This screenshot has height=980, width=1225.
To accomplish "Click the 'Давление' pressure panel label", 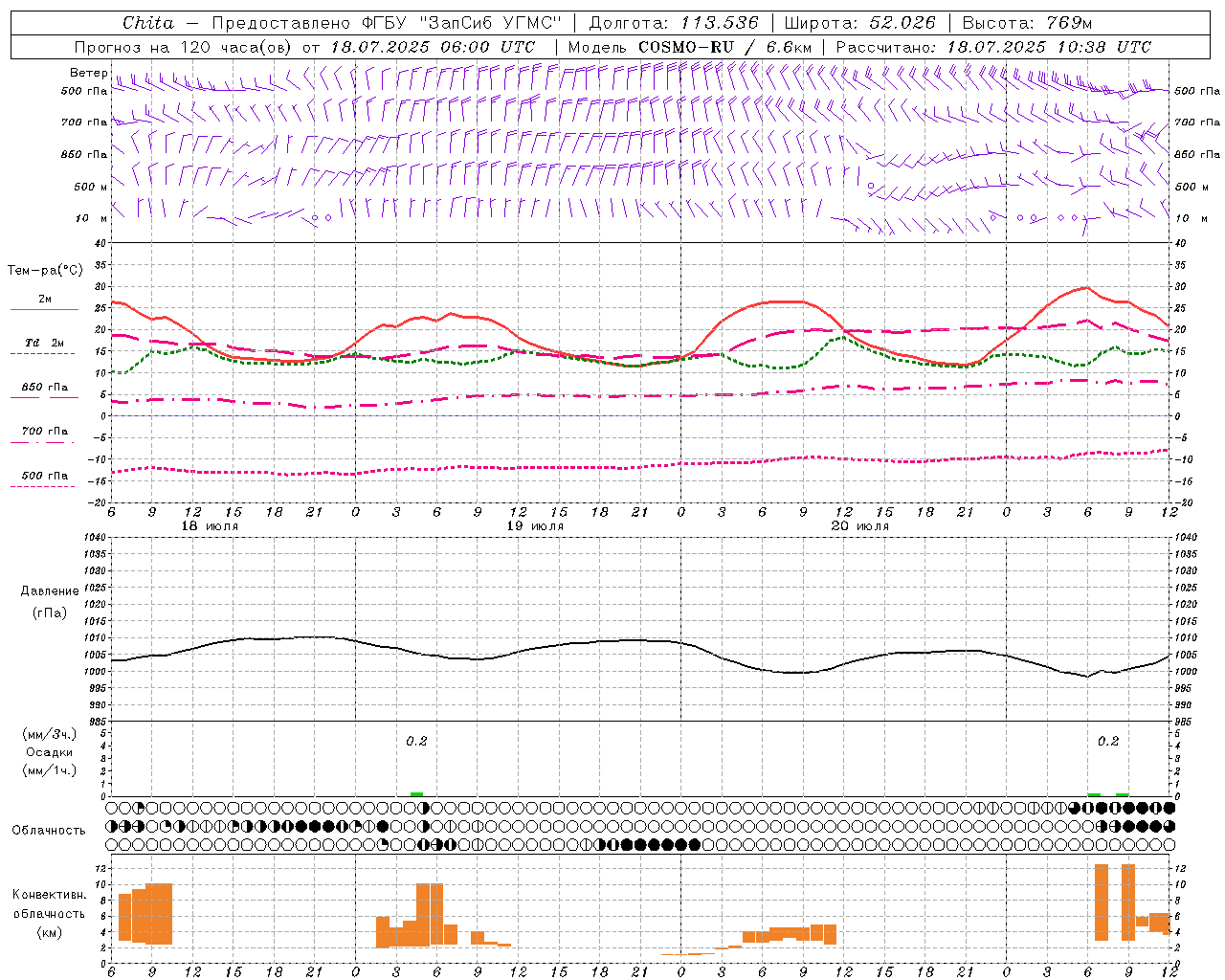I will (50, 591).
